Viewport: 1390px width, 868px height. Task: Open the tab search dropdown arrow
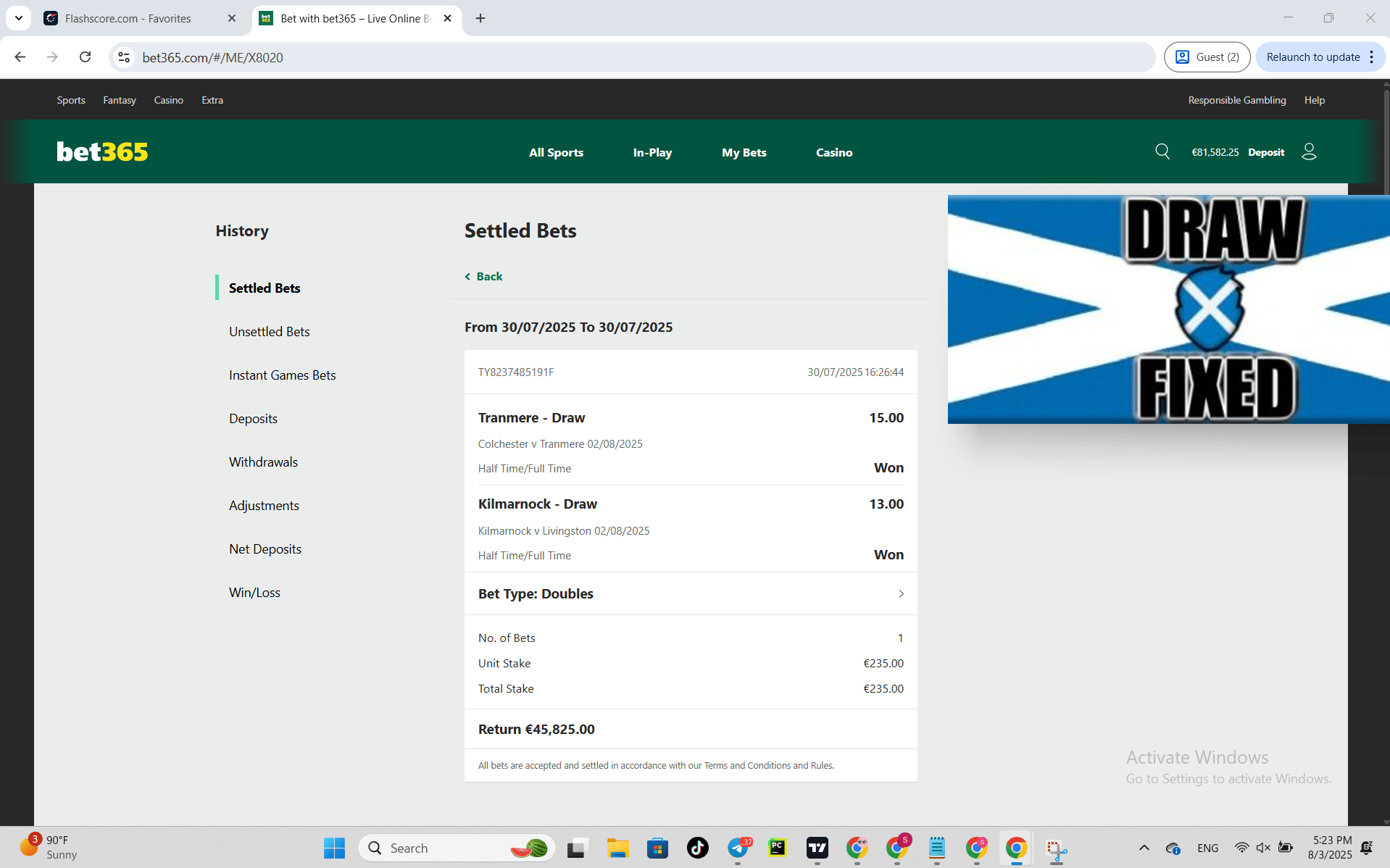coord(19,18)
